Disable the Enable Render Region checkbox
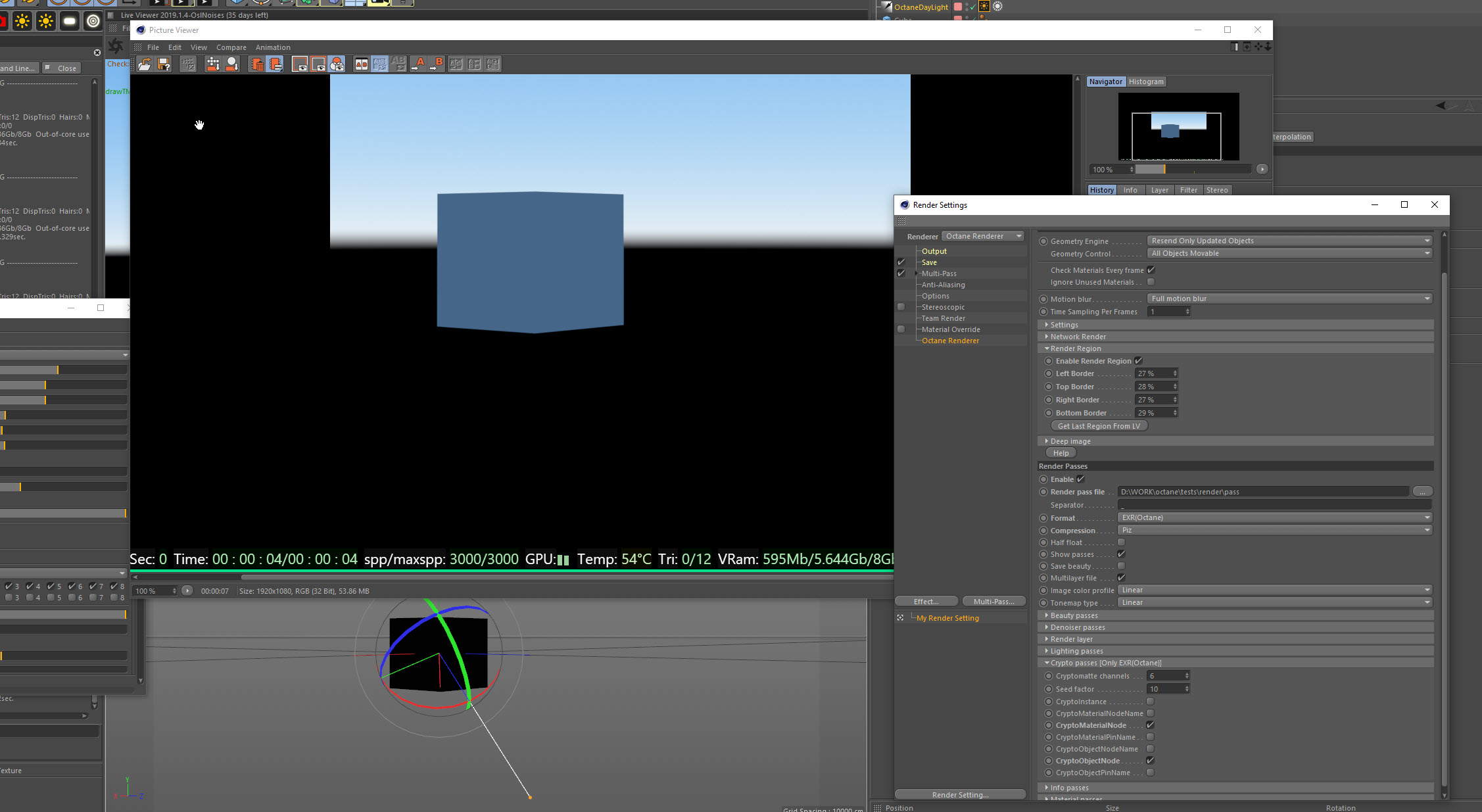Image resolution: width=1482 pixels, height=812 pixels. pyautogui.click(x=1138, y=361)
